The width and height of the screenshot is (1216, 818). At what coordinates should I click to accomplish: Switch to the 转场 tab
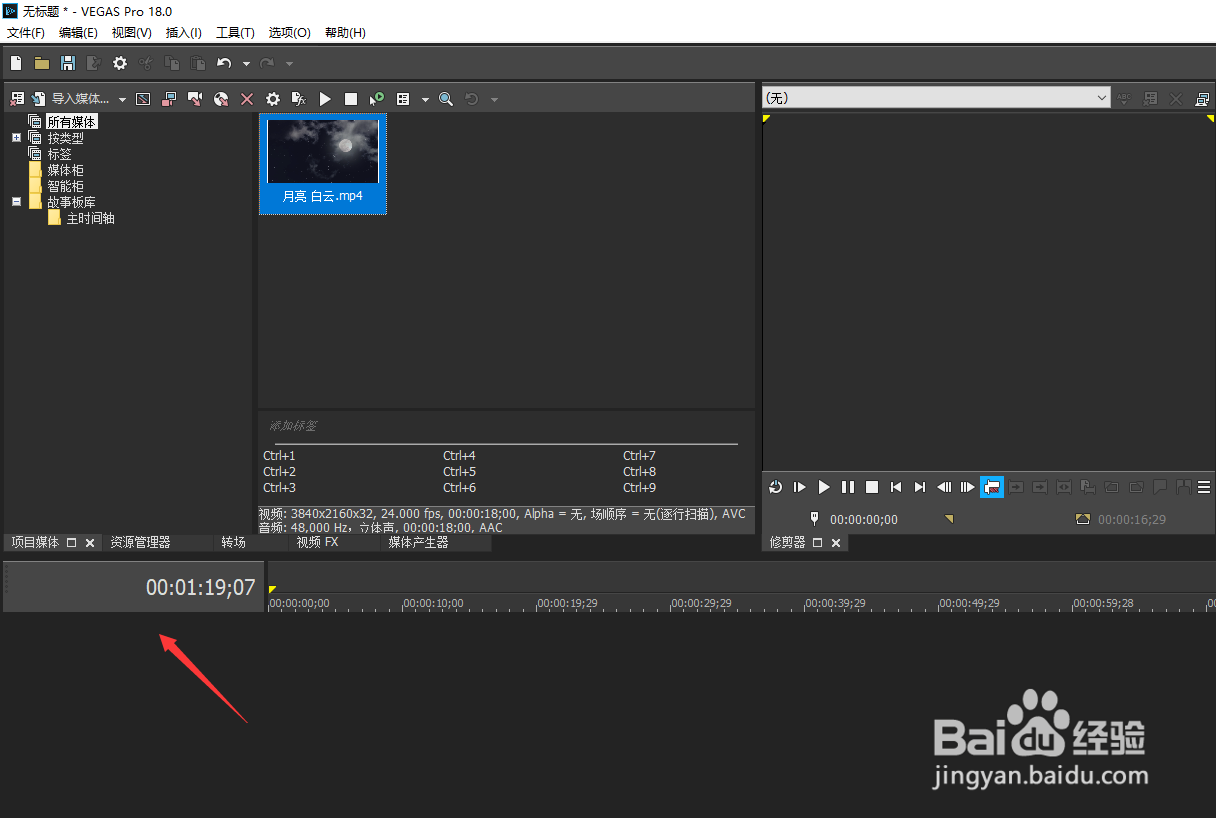tap(233, 543)
